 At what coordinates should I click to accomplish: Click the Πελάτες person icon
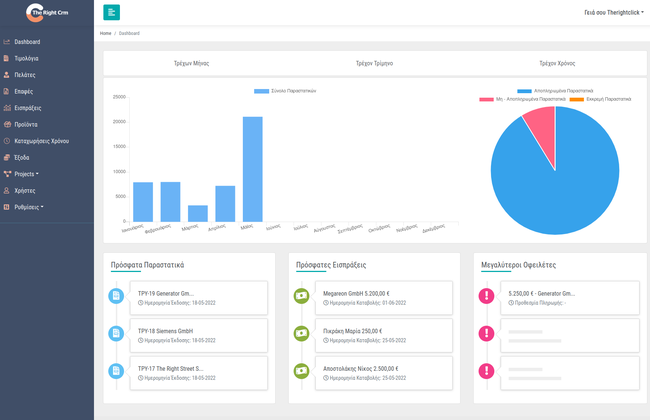6,75
